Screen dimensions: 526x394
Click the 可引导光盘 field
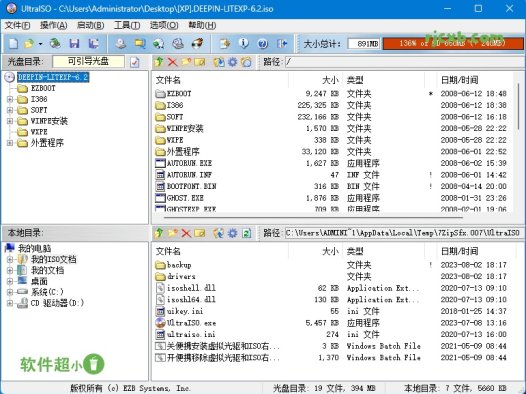[x=88, y=62]
